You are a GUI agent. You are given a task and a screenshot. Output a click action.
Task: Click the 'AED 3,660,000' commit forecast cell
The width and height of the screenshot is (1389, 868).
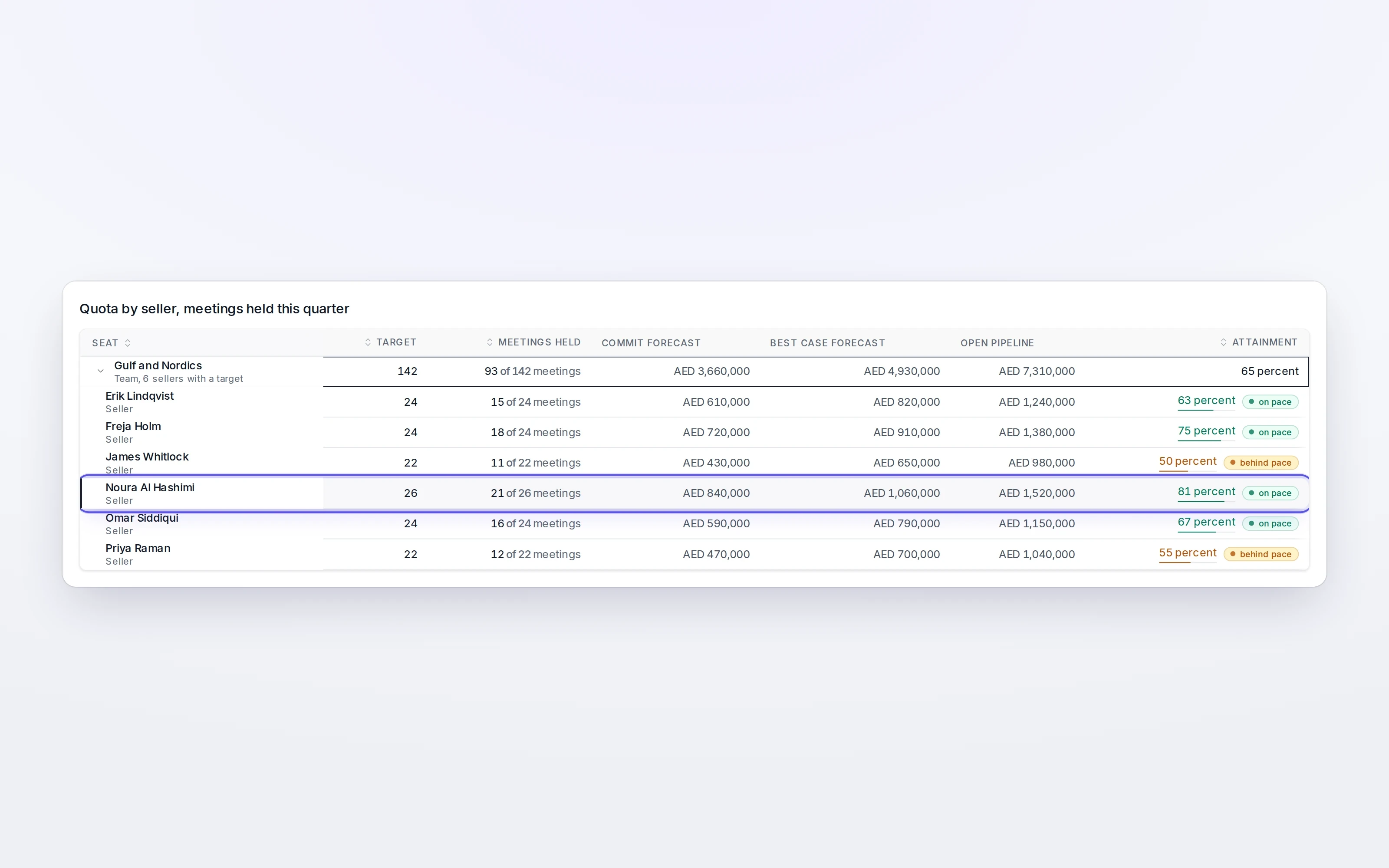pyautogui.click(x=711, y=372)
